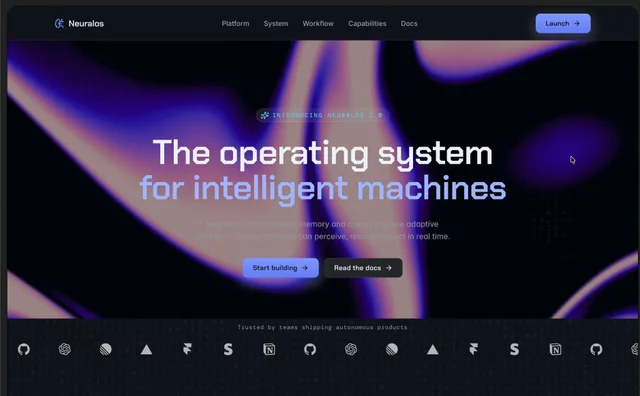Click the first GitHub logo in the carousel

click(x=24, y=349)
